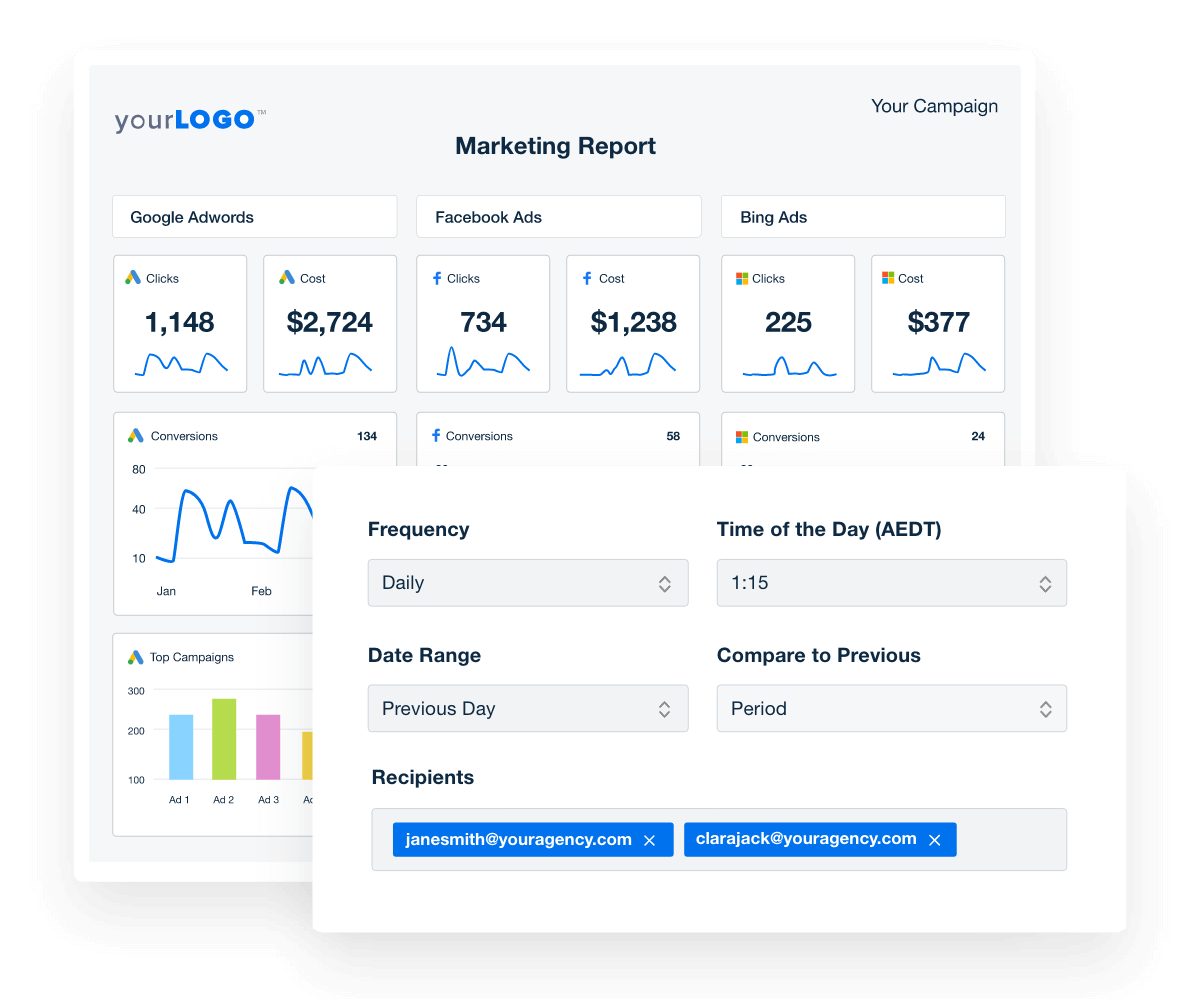The image size is (1200, 1000).
Task: Click the Bing icon on Clicks card
Action: (742, 278)
